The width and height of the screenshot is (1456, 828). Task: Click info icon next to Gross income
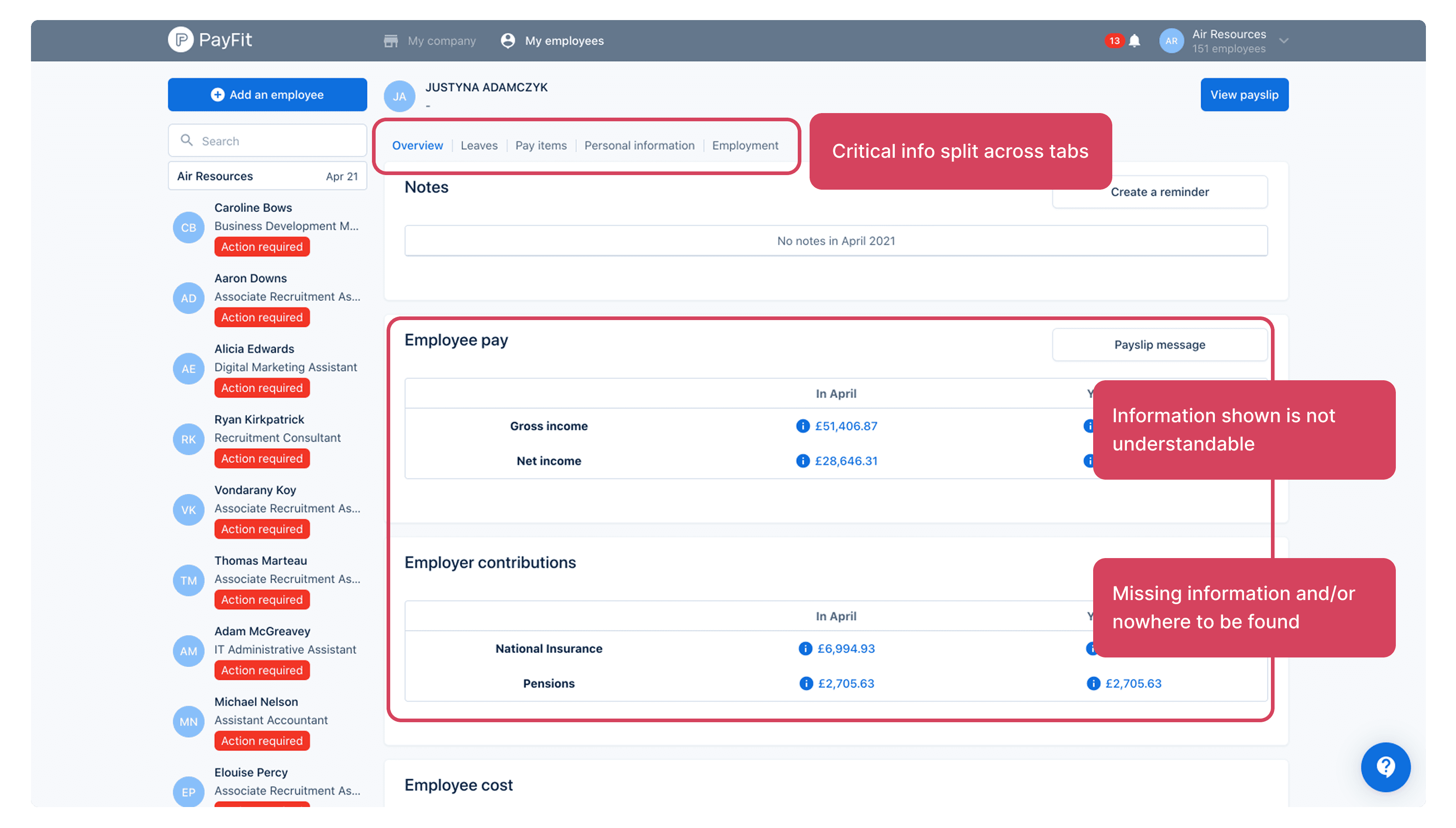tap(802, 426)
